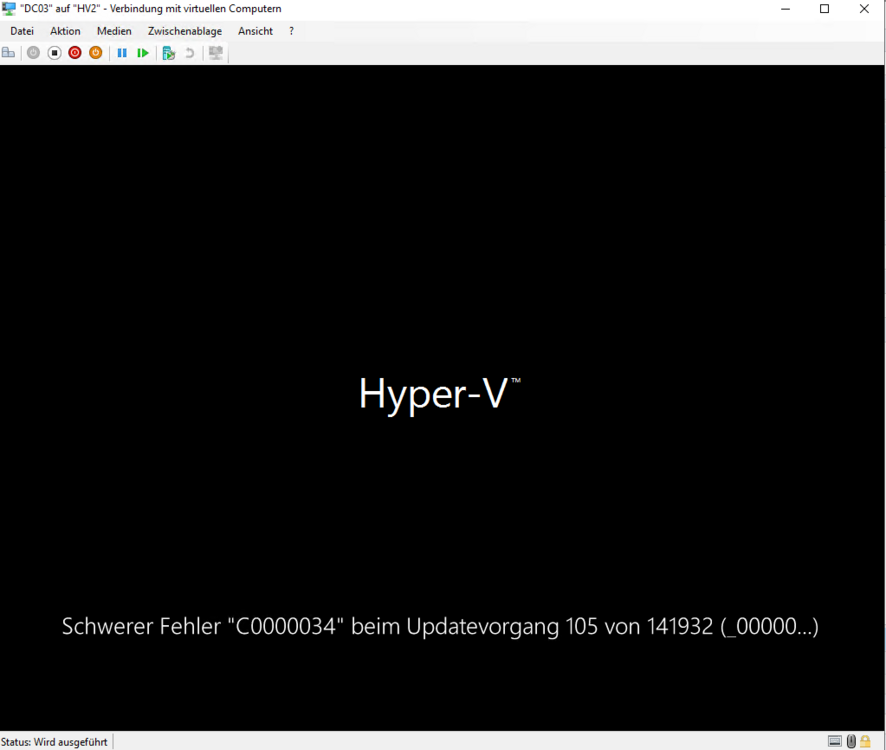This screenshot has height=750, width=886.
Task: Click the mouse status icon in status bar
Action: pyautogui.click(x=851, y=741)
